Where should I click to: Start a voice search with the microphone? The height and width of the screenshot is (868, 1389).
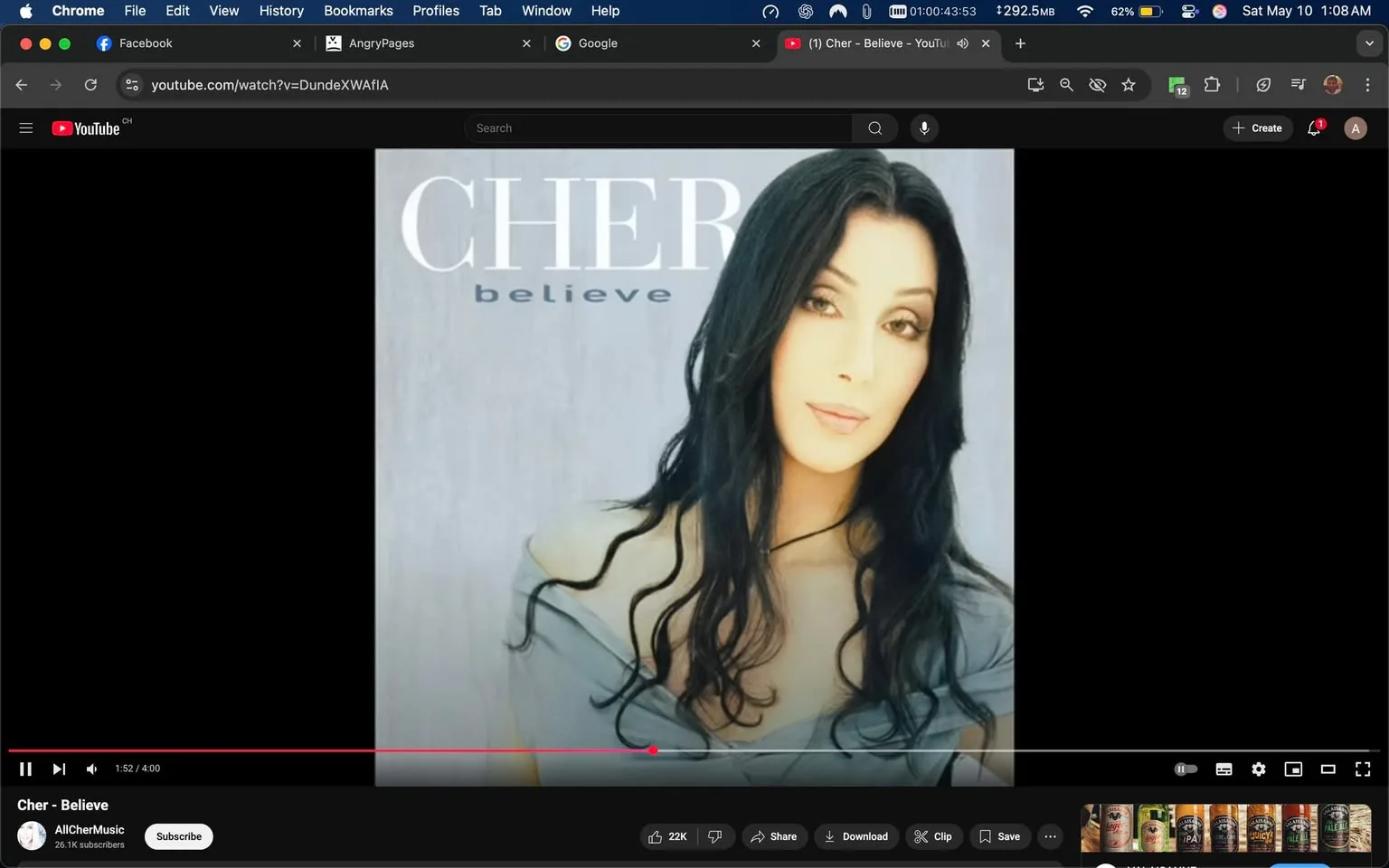tap(923, 127)
